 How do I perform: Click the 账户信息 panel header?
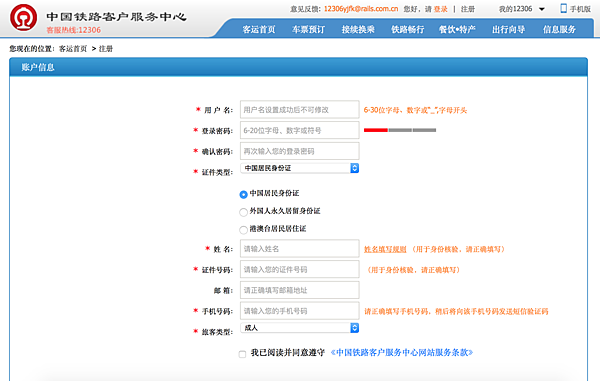pyautogui.click(x=298, y=67)
